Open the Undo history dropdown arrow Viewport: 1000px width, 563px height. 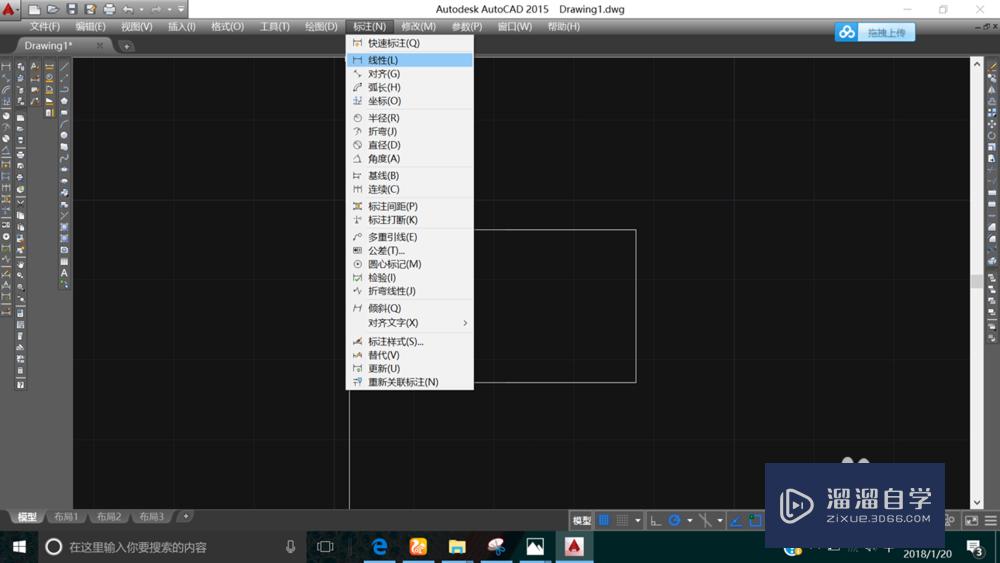click(141, 10)
